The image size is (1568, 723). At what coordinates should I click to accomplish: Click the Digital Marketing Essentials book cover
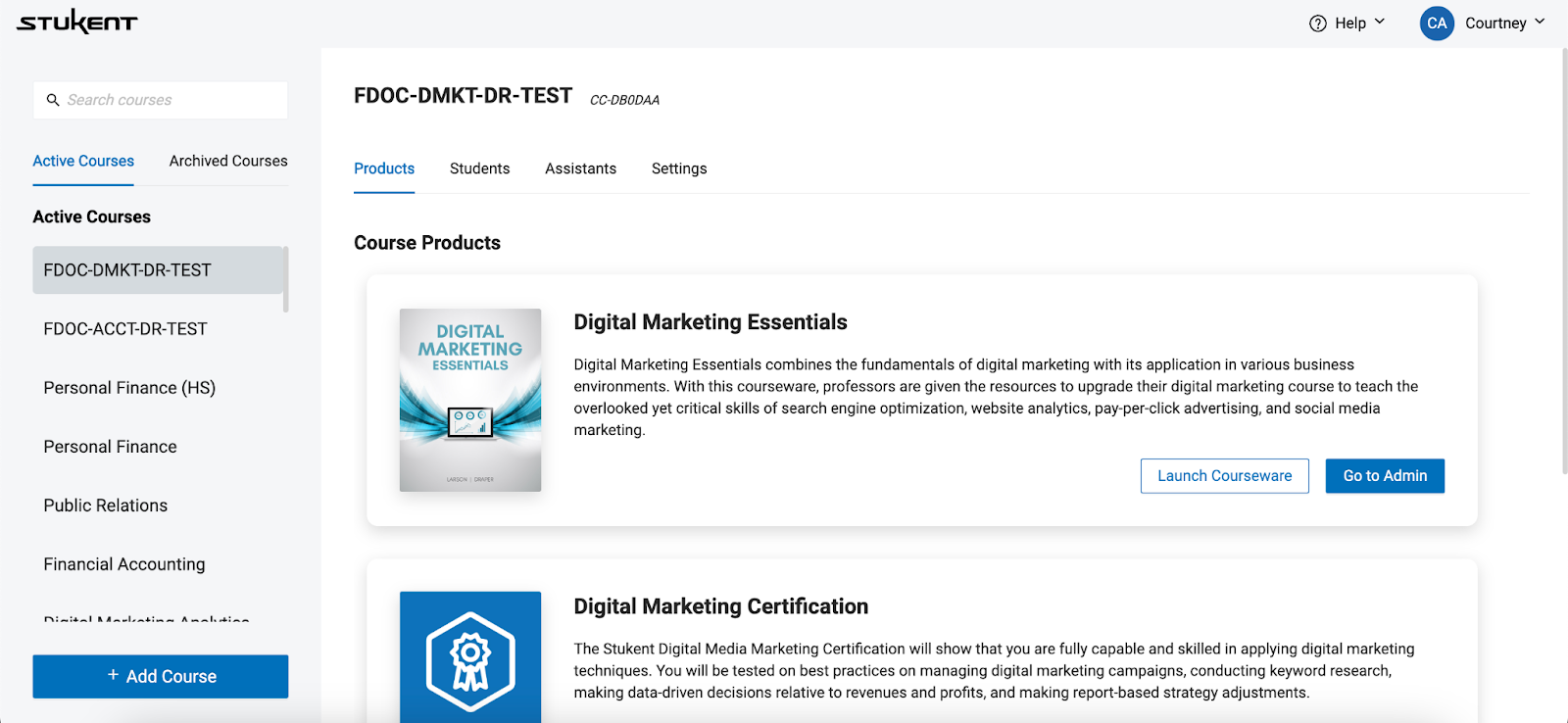pos(470,400)
